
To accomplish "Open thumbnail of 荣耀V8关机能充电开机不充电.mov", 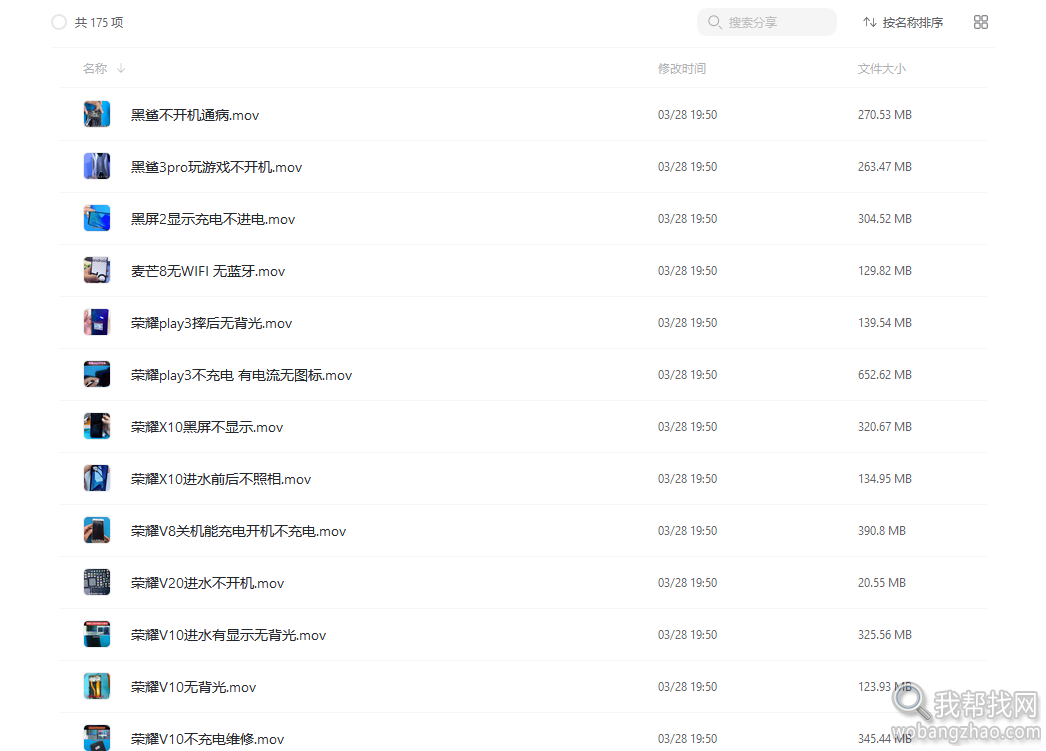I will pos(97,530).
